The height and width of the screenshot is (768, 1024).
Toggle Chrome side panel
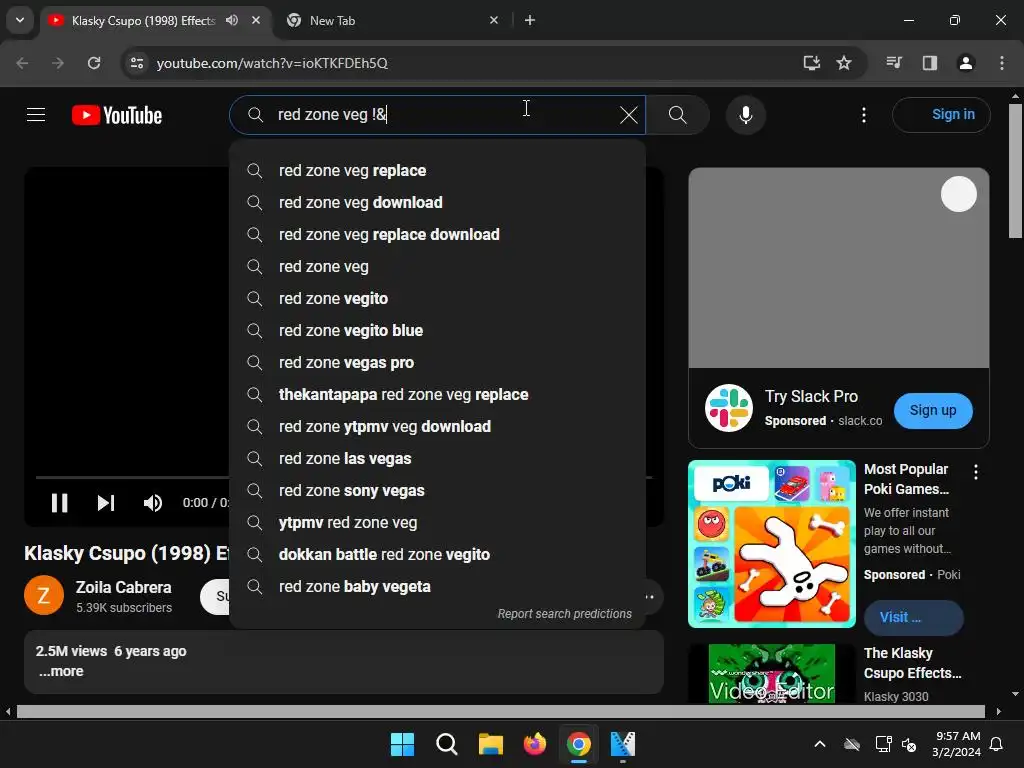tap(929, 63)
